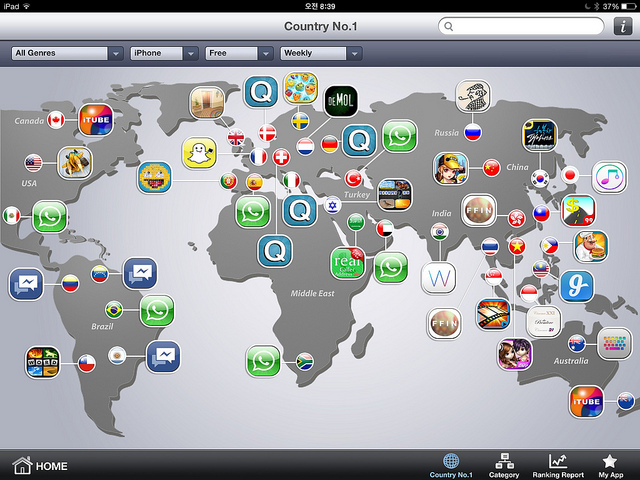Tap the France flag
The width and height of the screenshot is (640, 480).
coord(258,157)
